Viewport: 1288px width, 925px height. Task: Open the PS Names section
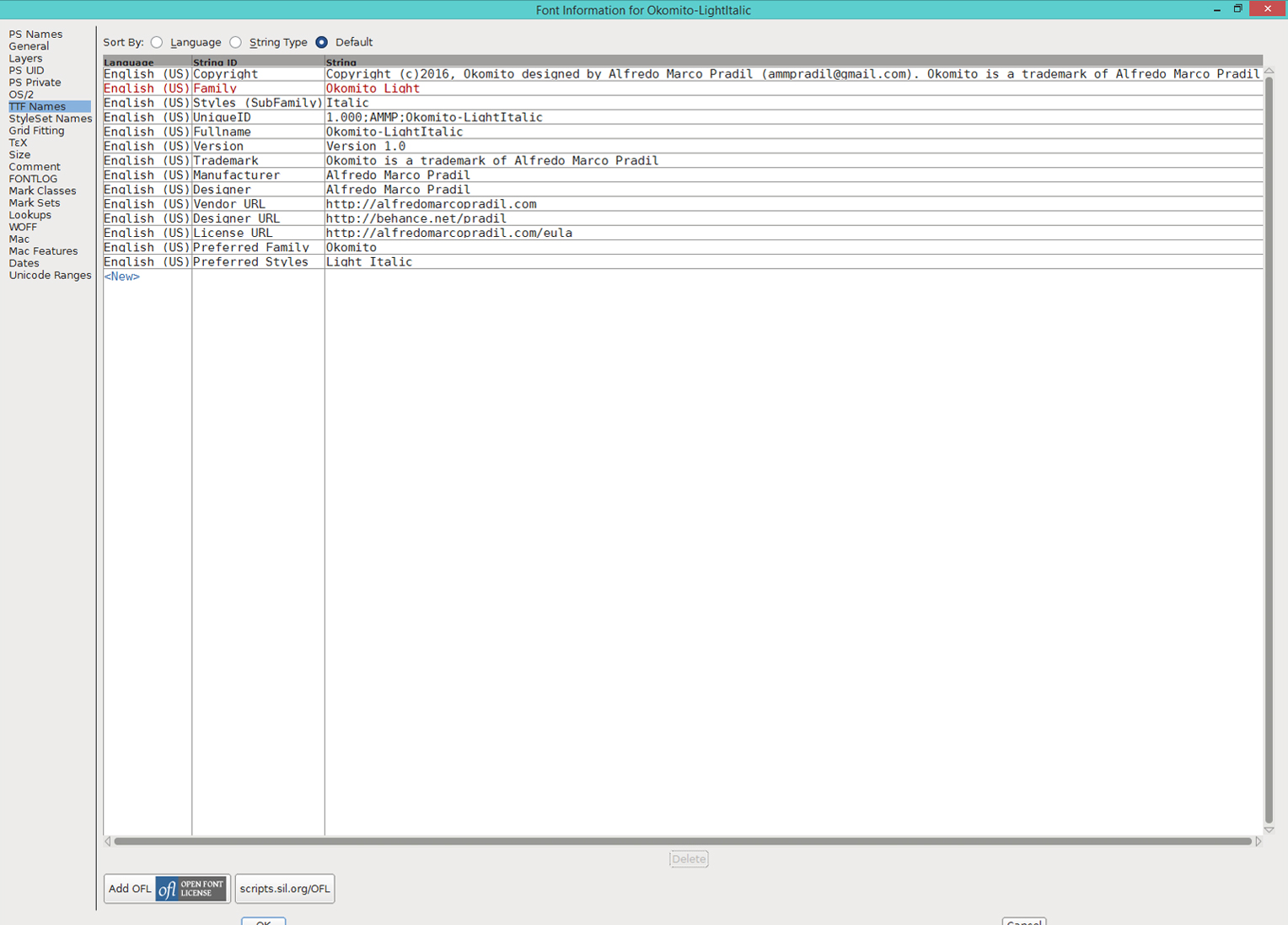(x=35, y=35)
